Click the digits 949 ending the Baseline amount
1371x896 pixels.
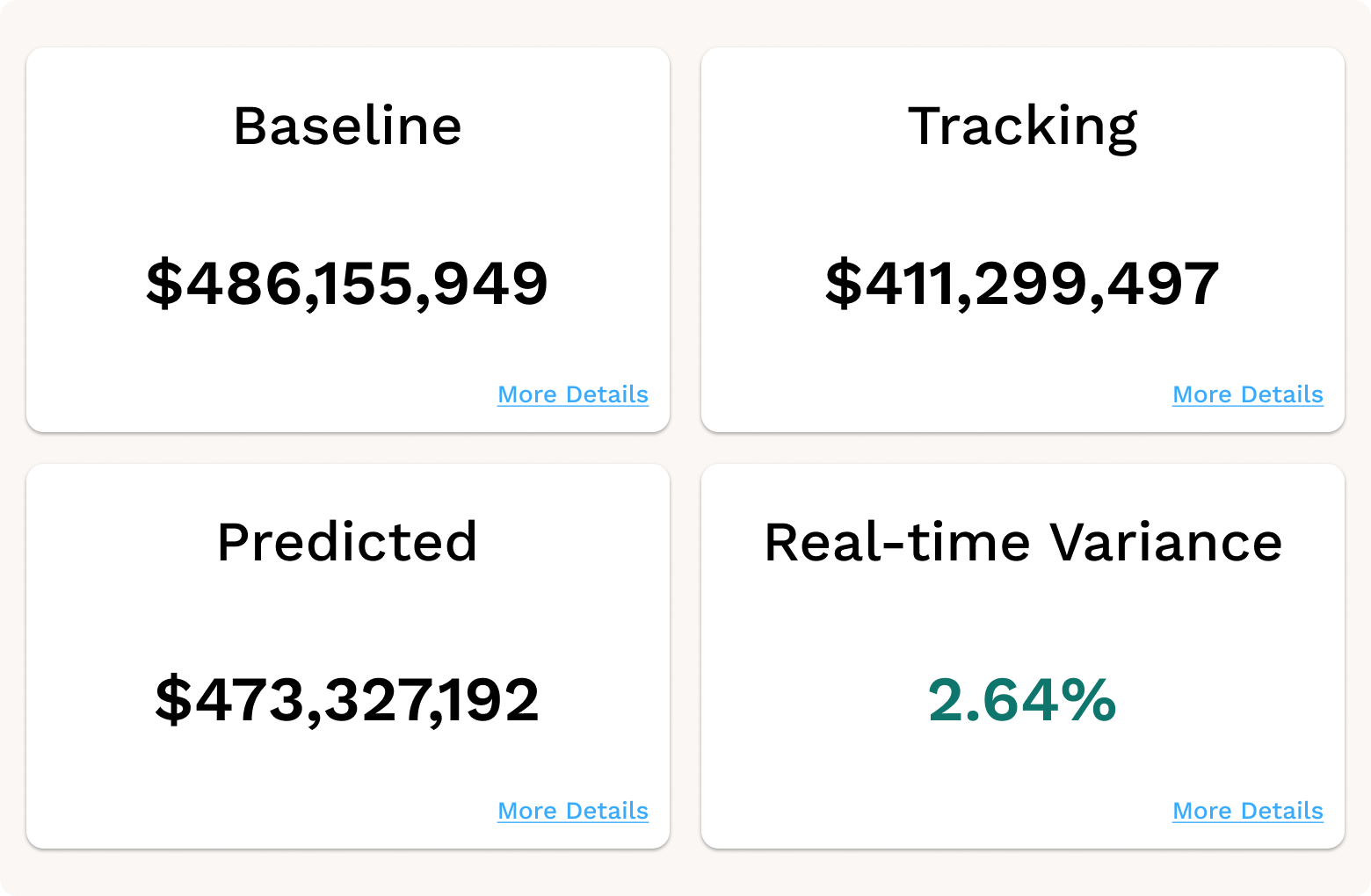491,284
